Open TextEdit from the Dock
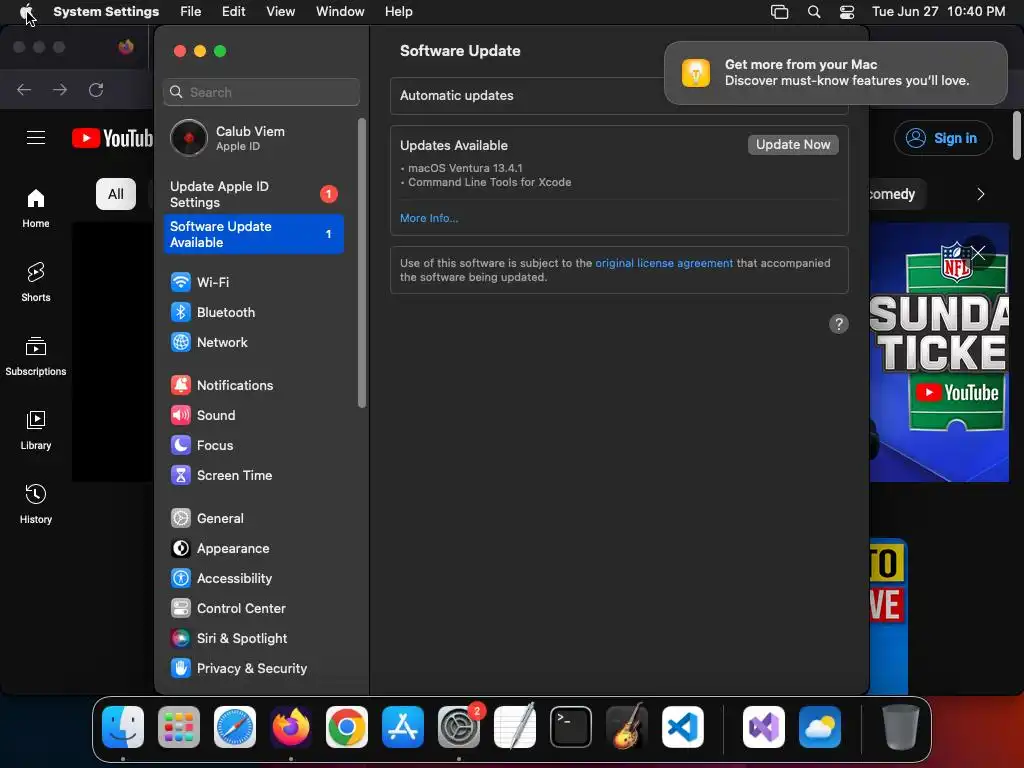The image size is (1024, 768). click(x=515, y=727)
